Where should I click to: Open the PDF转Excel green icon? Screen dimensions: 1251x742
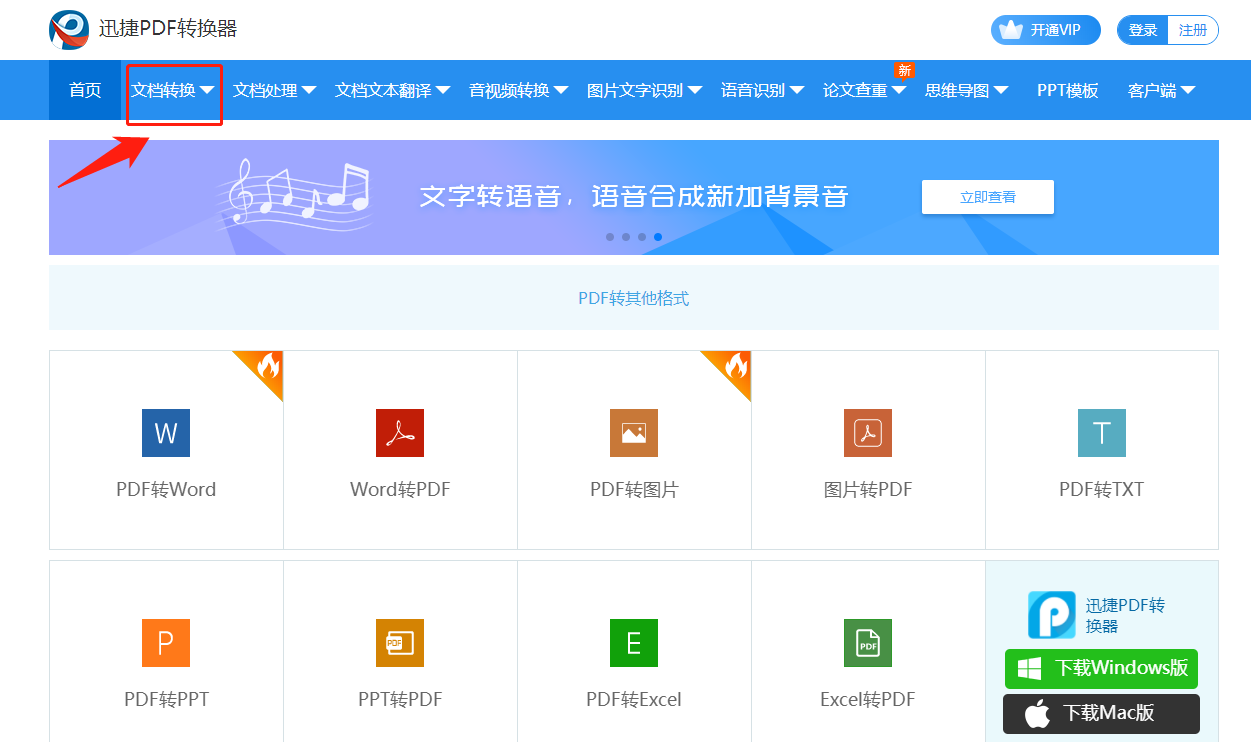tap(633, 643)
